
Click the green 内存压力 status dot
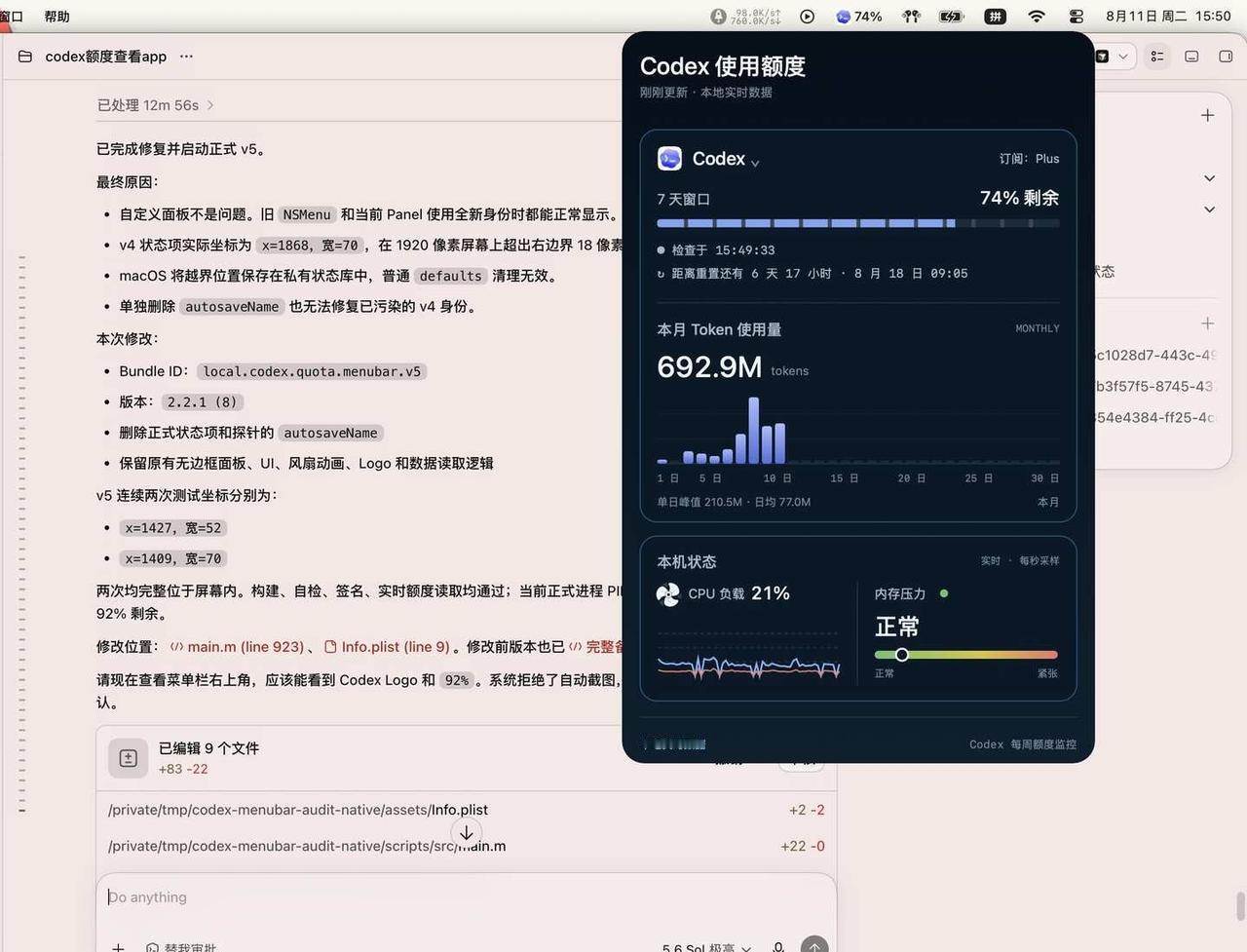click(x=944, y=593)
